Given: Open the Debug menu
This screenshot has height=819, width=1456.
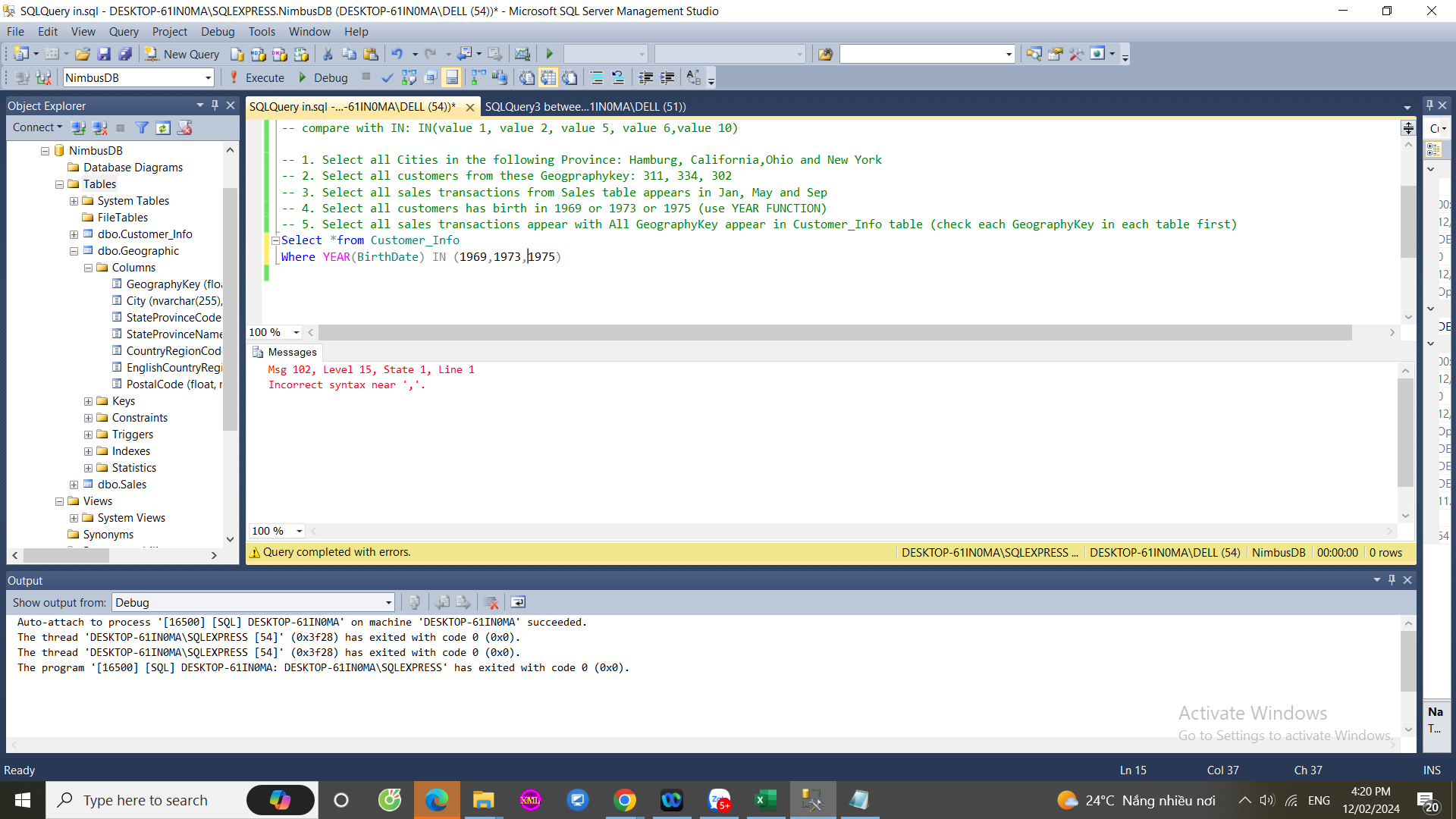Looking at the screenshot, I should click(x=218, y=31).
